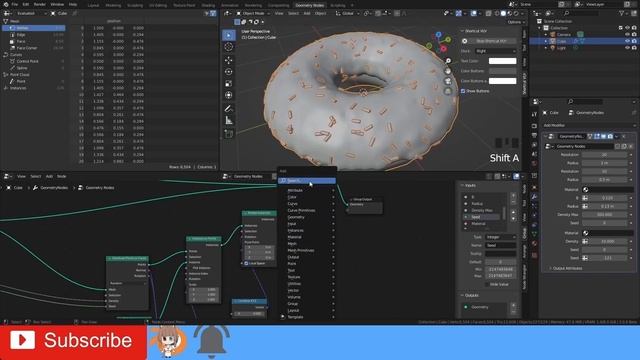The image size is (640, 360).
Task: Open the Modifiers wrench tab in properties
Action: [534, 197]
